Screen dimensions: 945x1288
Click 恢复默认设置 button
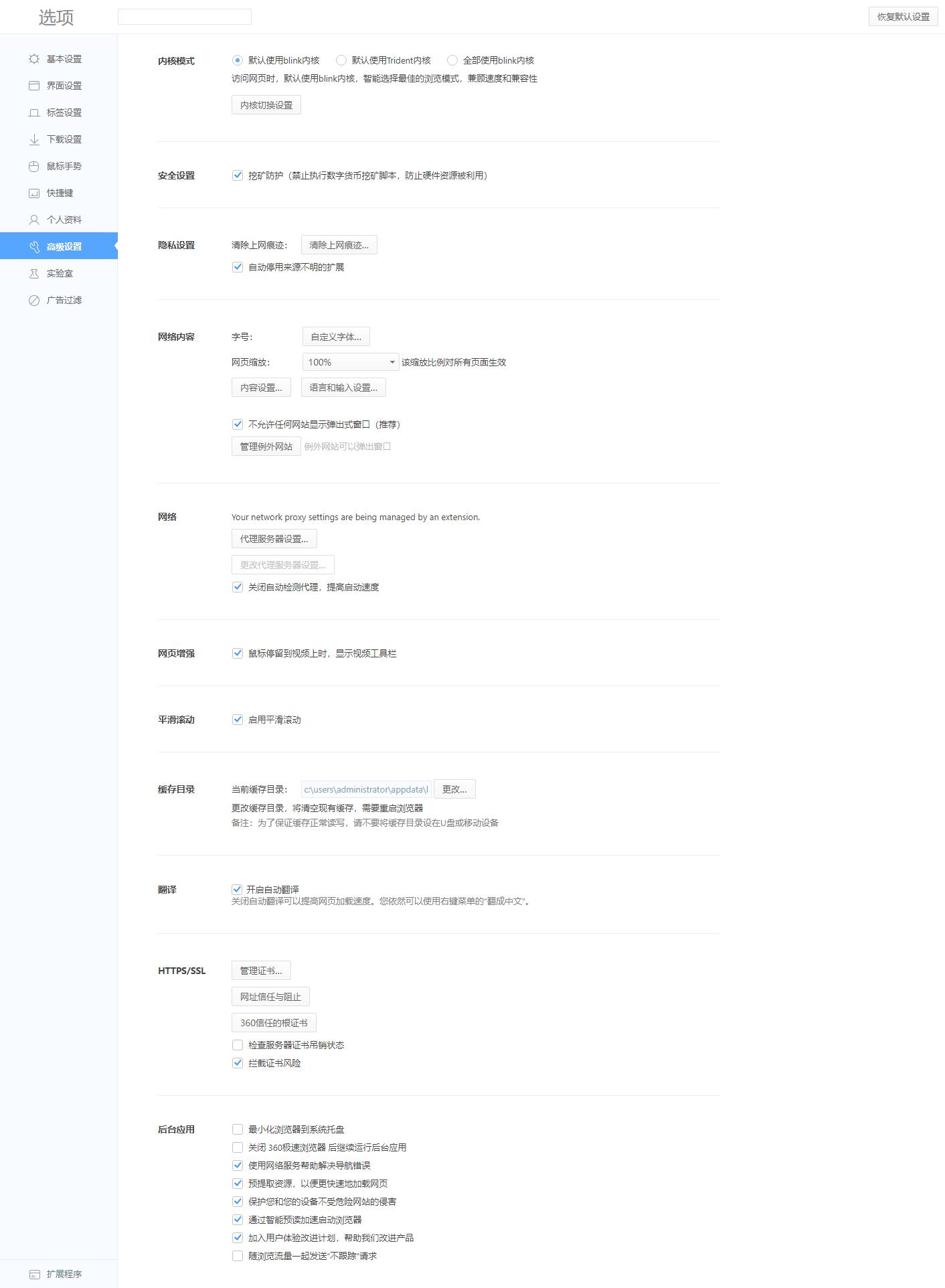click(904, 17)
